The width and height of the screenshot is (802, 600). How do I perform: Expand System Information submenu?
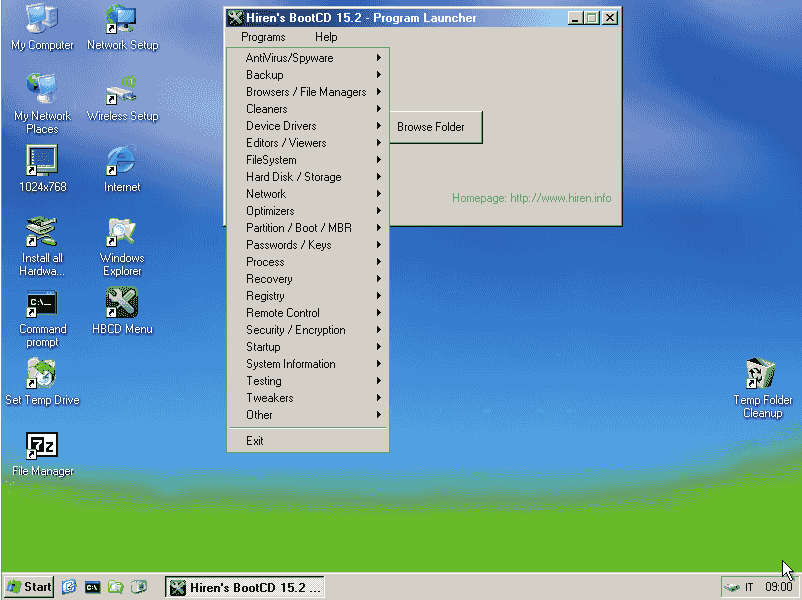click(x=308, y=364)
